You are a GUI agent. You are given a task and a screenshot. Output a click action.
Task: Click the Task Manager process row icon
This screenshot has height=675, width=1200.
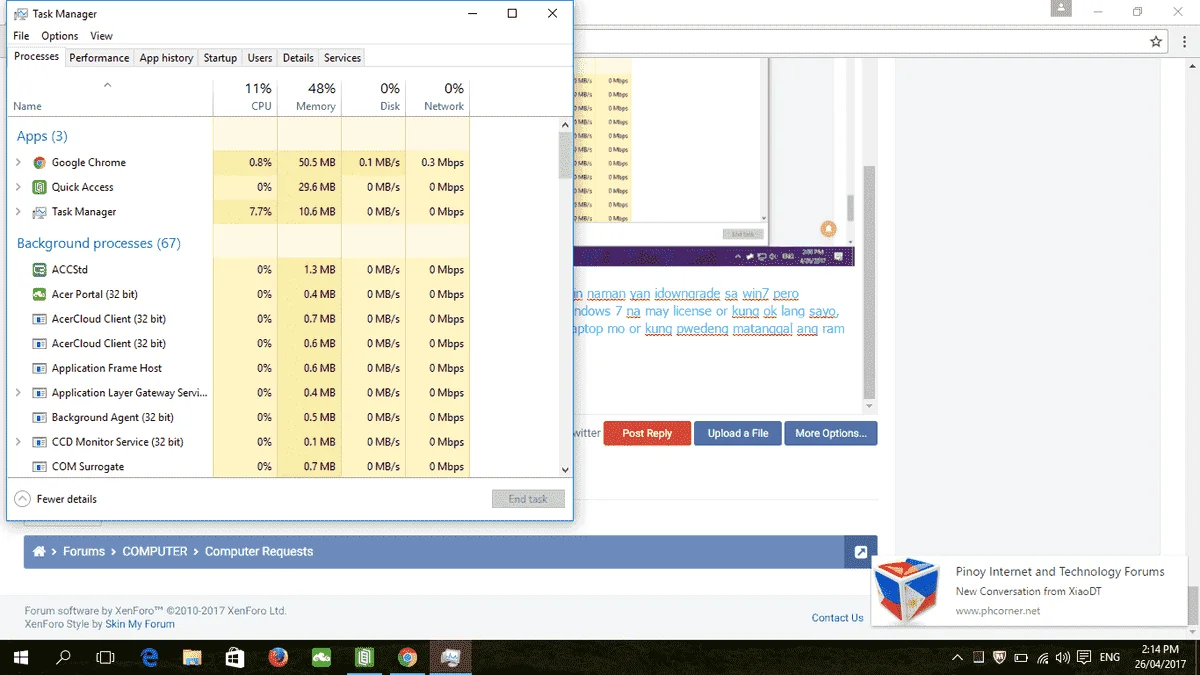click(39, 212)
